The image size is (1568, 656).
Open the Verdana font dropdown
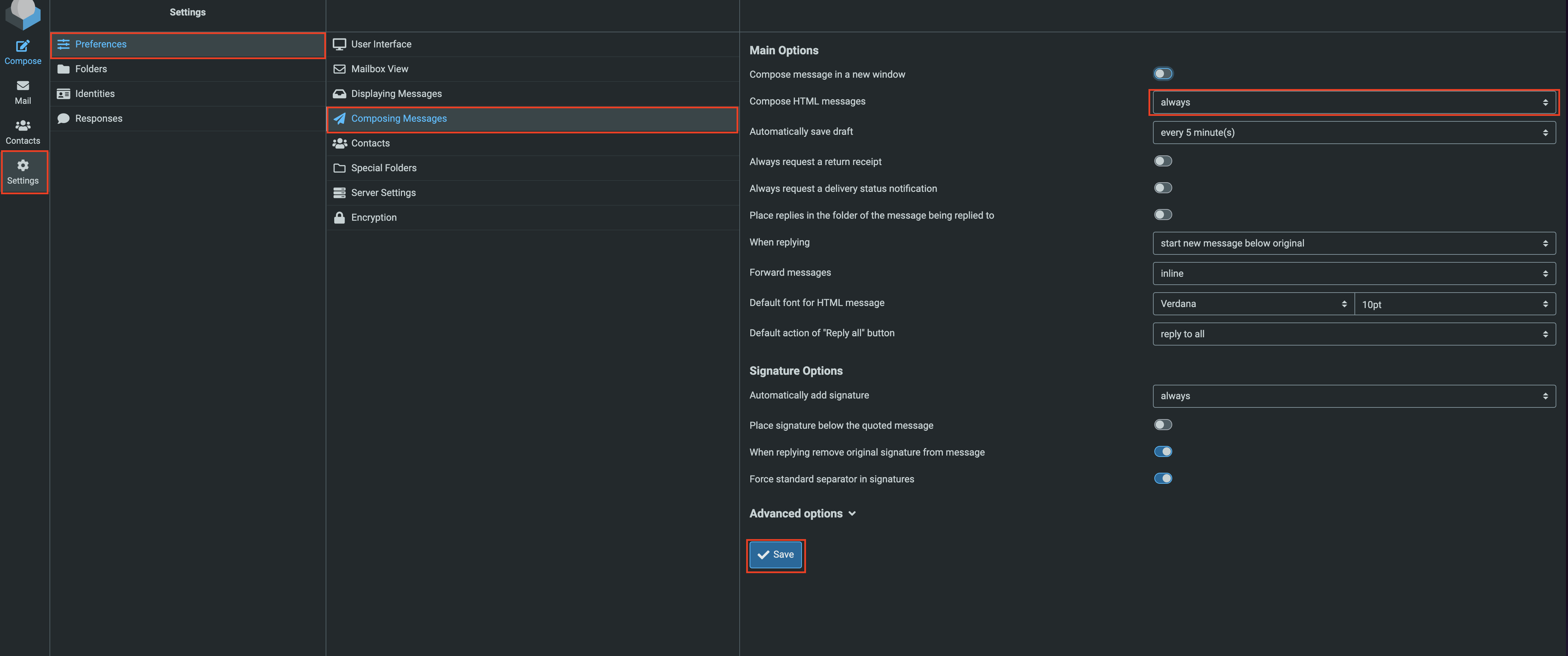pos(1253,304)
